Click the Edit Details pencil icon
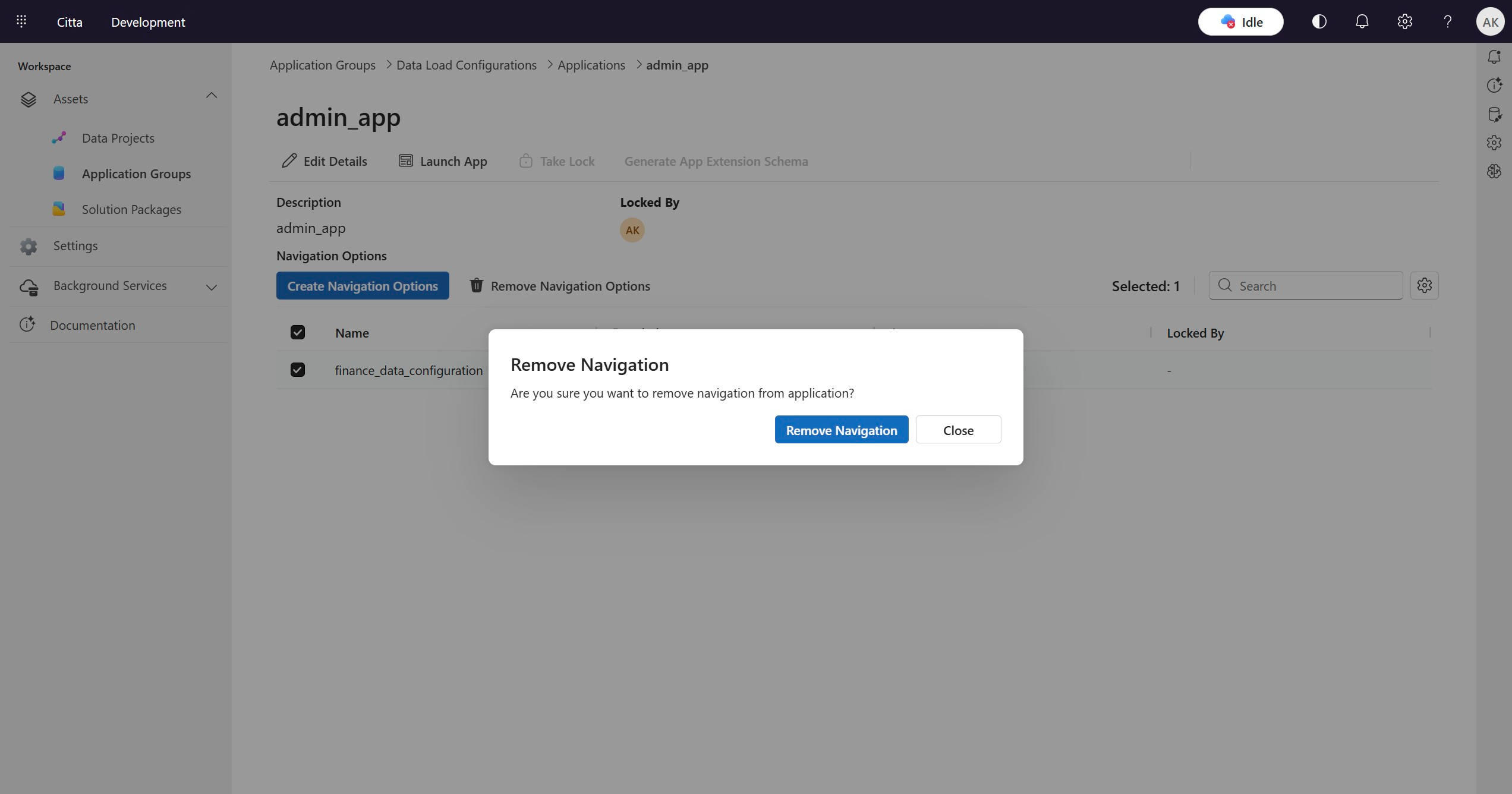 click(289, 161)
